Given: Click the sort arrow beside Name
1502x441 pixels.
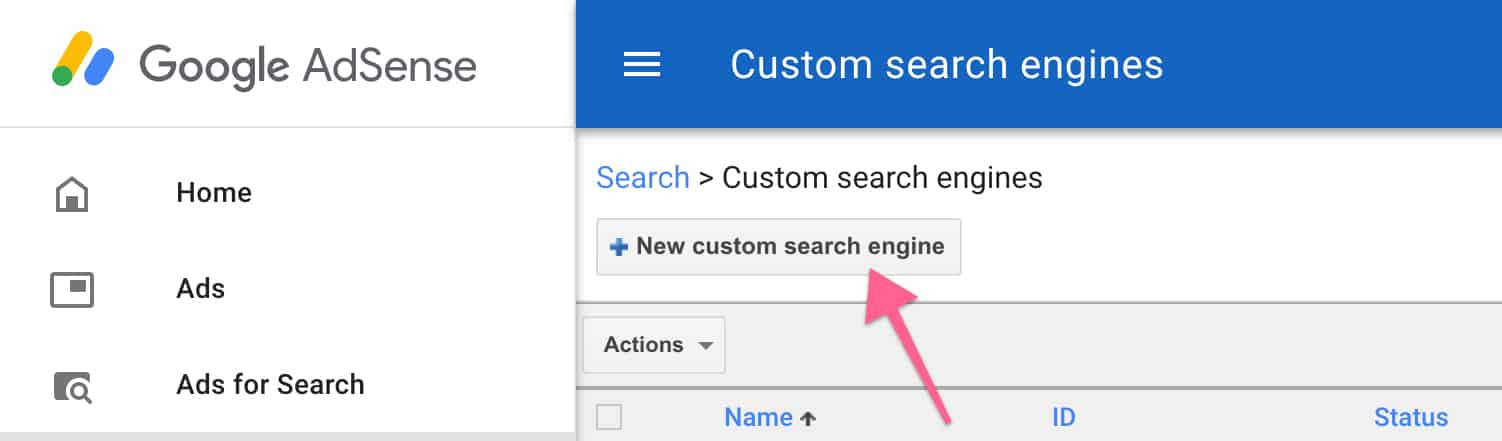Looking at the screenshot, I should [x=808, y=418].
